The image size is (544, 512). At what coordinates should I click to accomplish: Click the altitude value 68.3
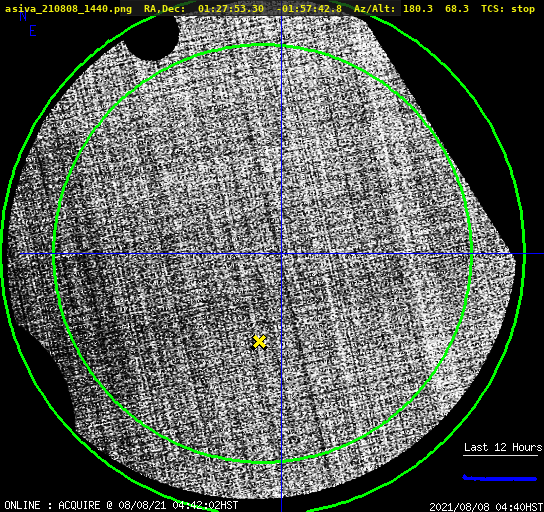[457, 9]
